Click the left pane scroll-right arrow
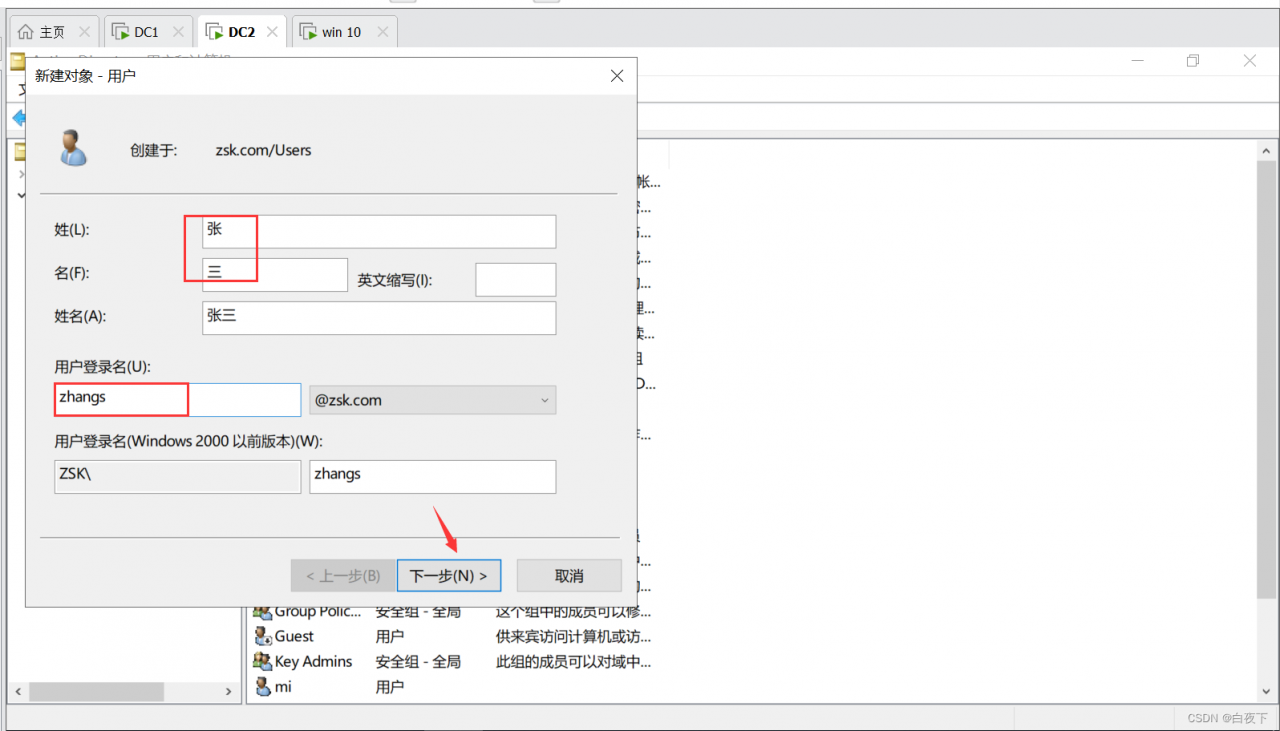1280x731 pixels. [228, 691]
